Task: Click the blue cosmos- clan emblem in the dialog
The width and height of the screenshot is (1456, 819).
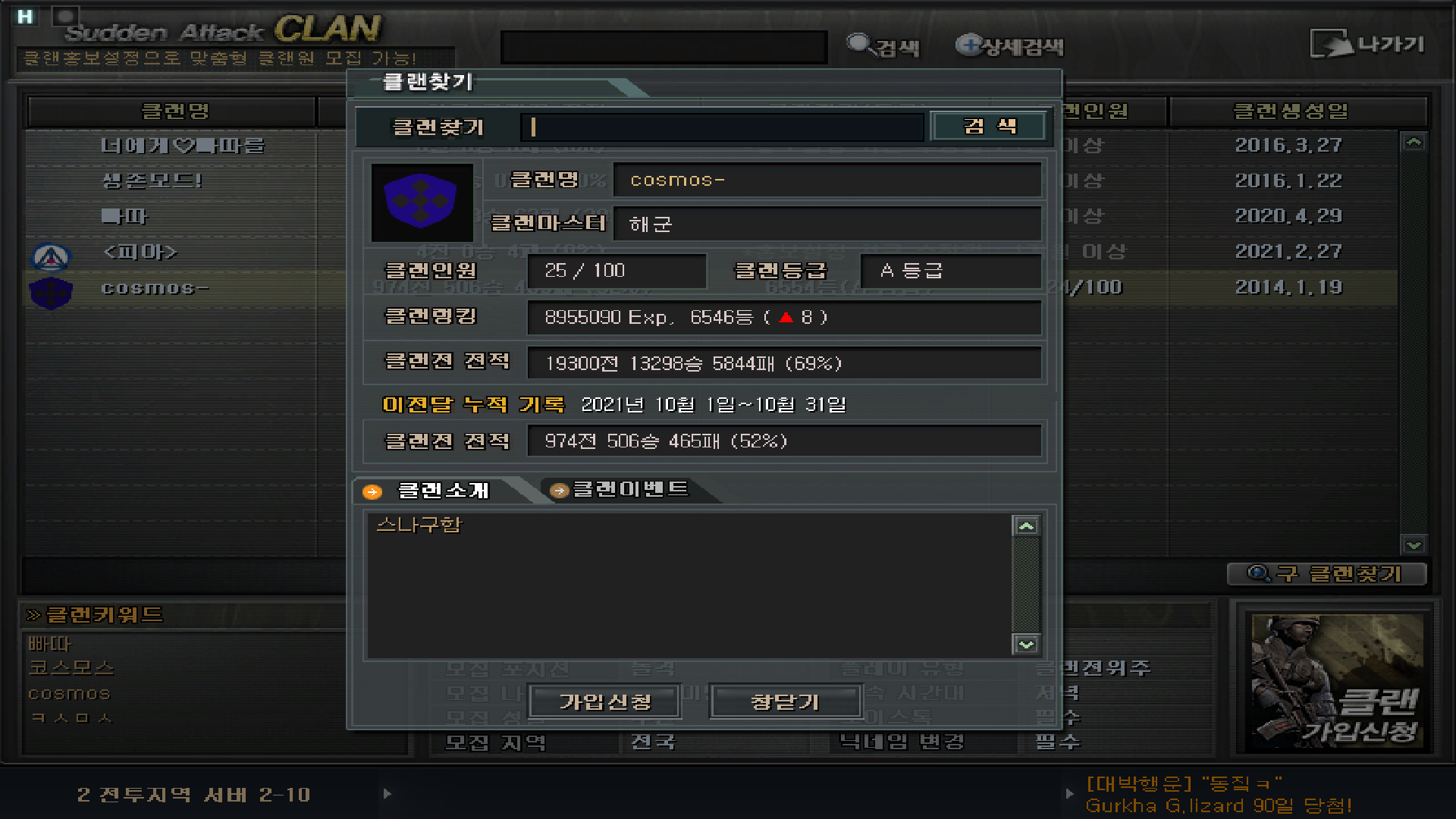Action: tap(421, 202)
